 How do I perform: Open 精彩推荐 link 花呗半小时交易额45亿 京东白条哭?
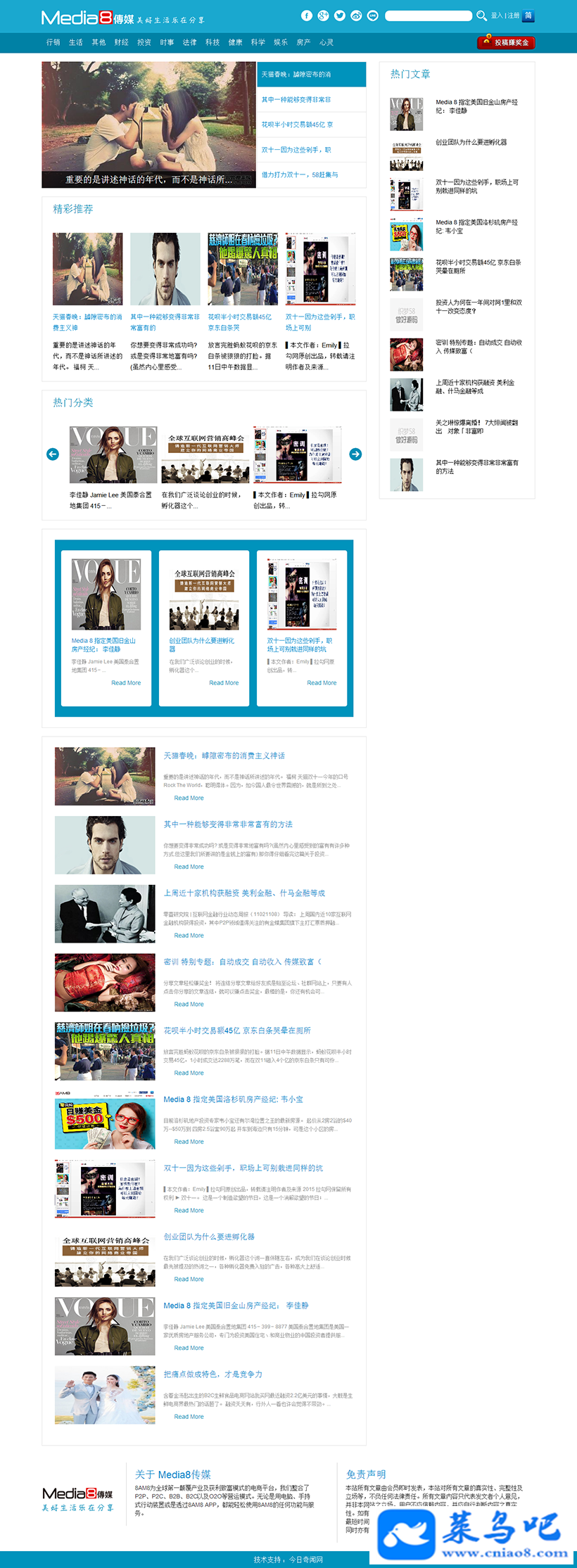click(240, 322)
